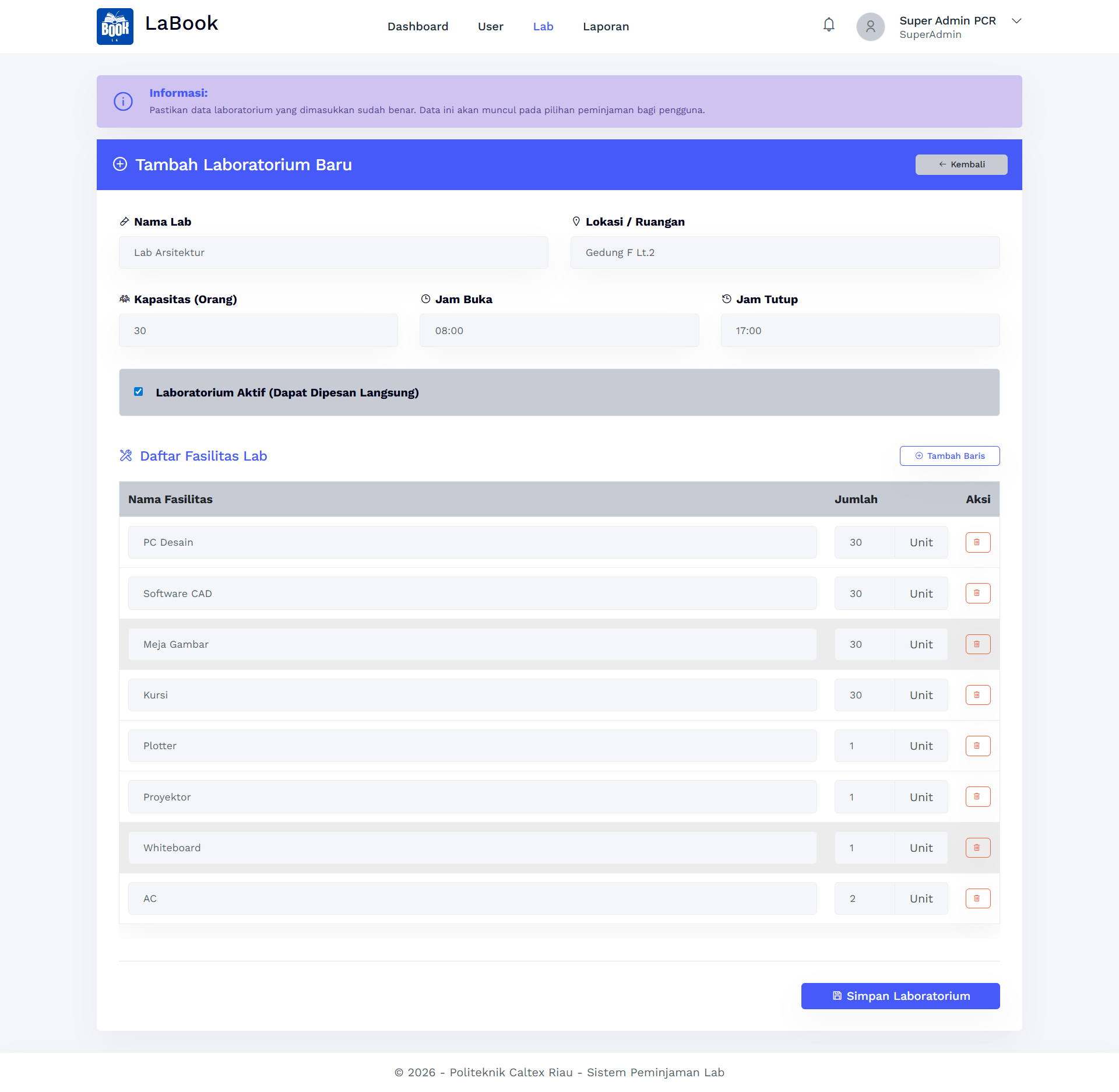Edit the Software CAD facility name field

[x=472, y=594]
